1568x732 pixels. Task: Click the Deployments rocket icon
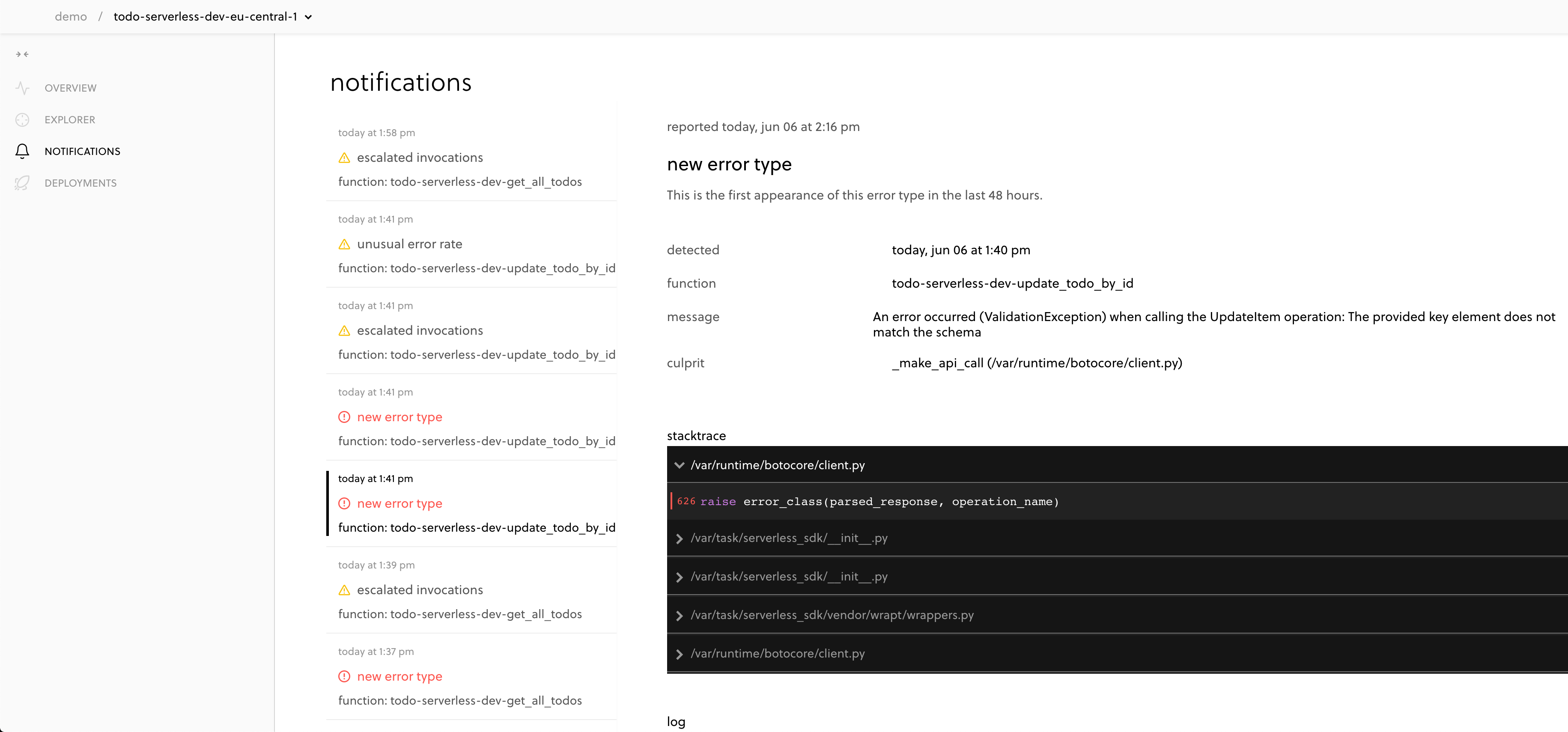(x=23, y=183)
